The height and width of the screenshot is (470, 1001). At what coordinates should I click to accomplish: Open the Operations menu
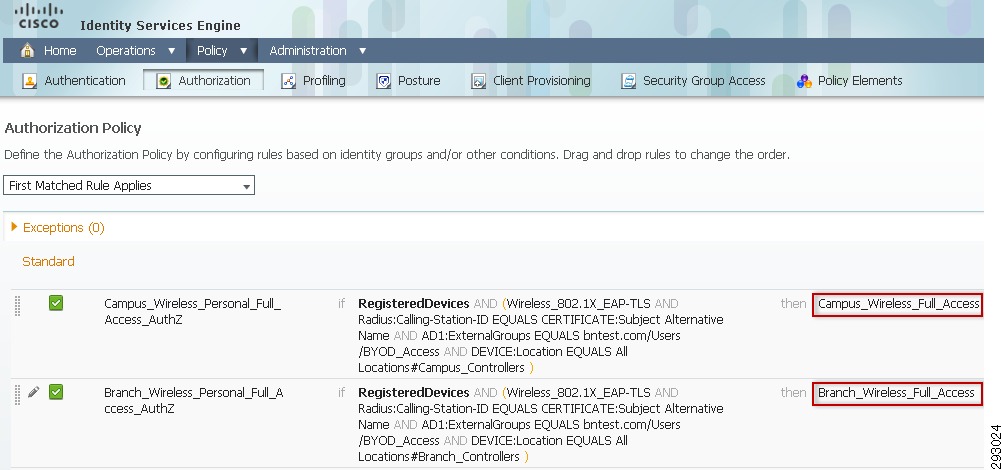point(126,50)
